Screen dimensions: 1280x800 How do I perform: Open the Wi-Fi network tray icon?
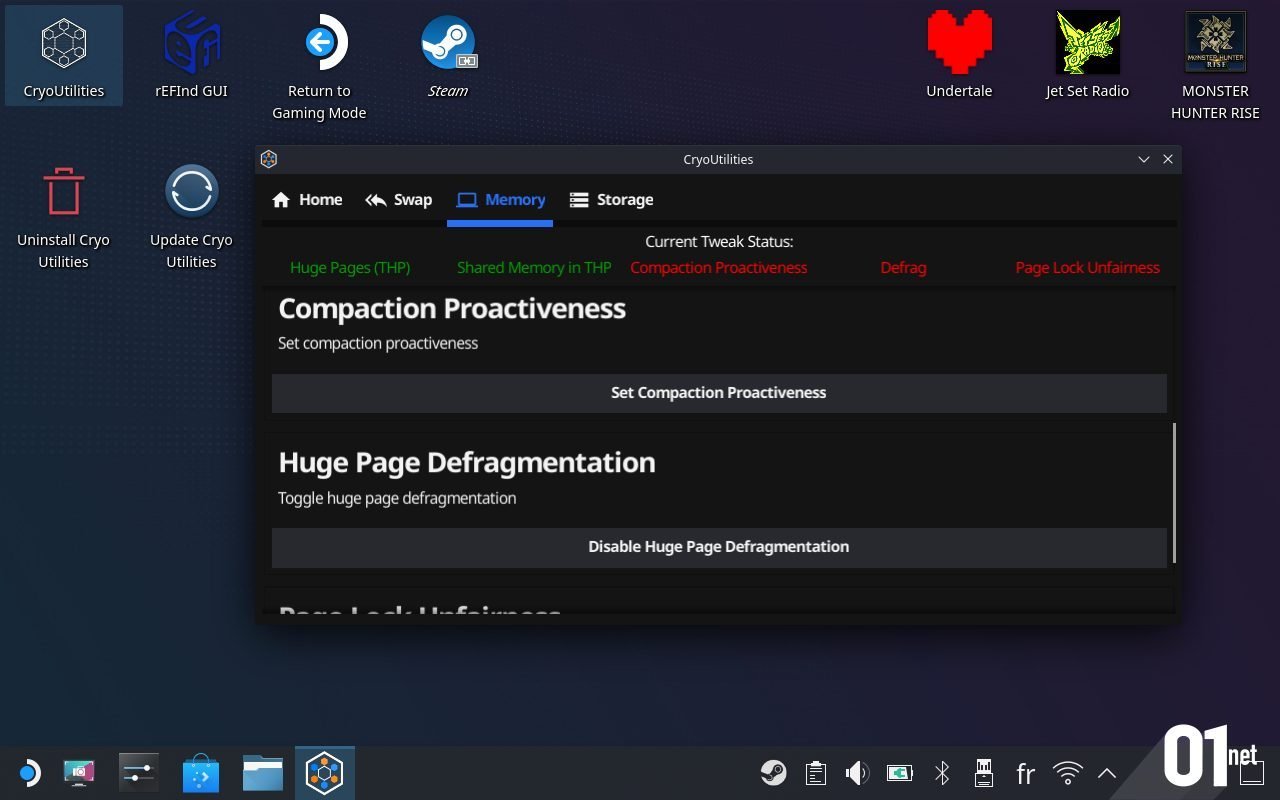point(1068,773)
